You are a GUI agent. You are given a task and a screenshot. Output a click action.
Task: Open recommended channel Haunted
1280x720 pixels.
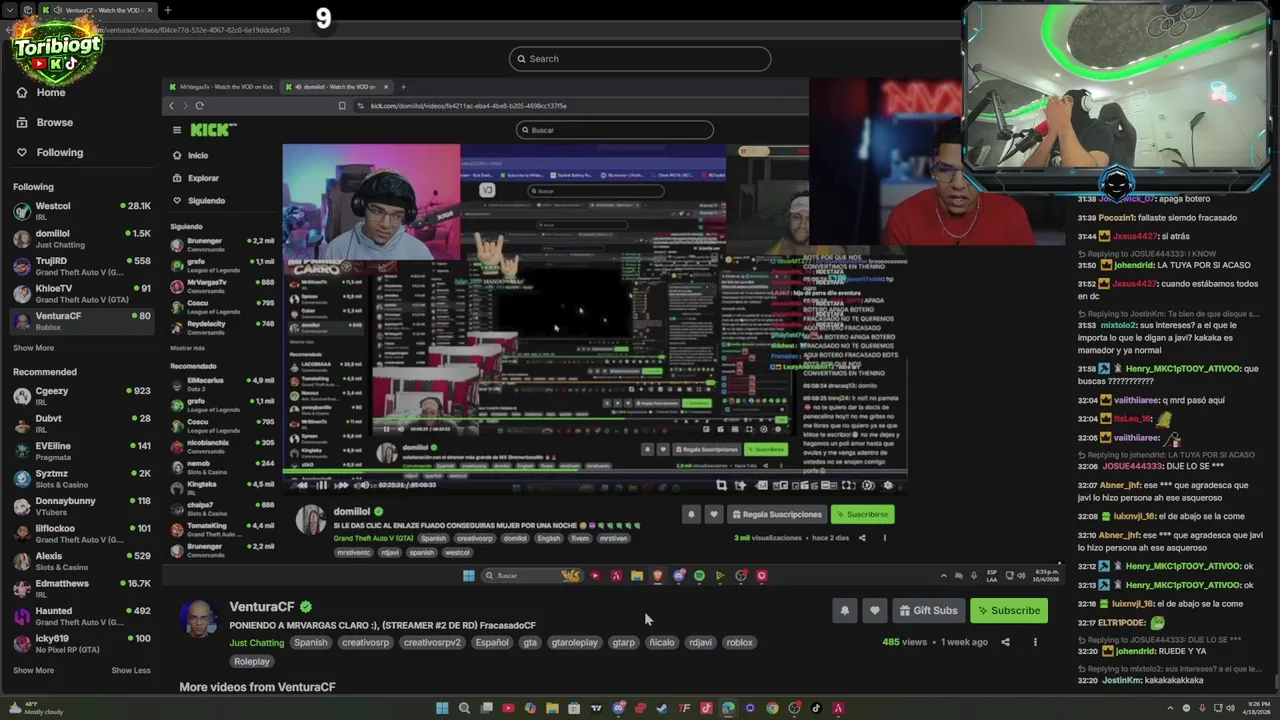(x=82, y=616)
